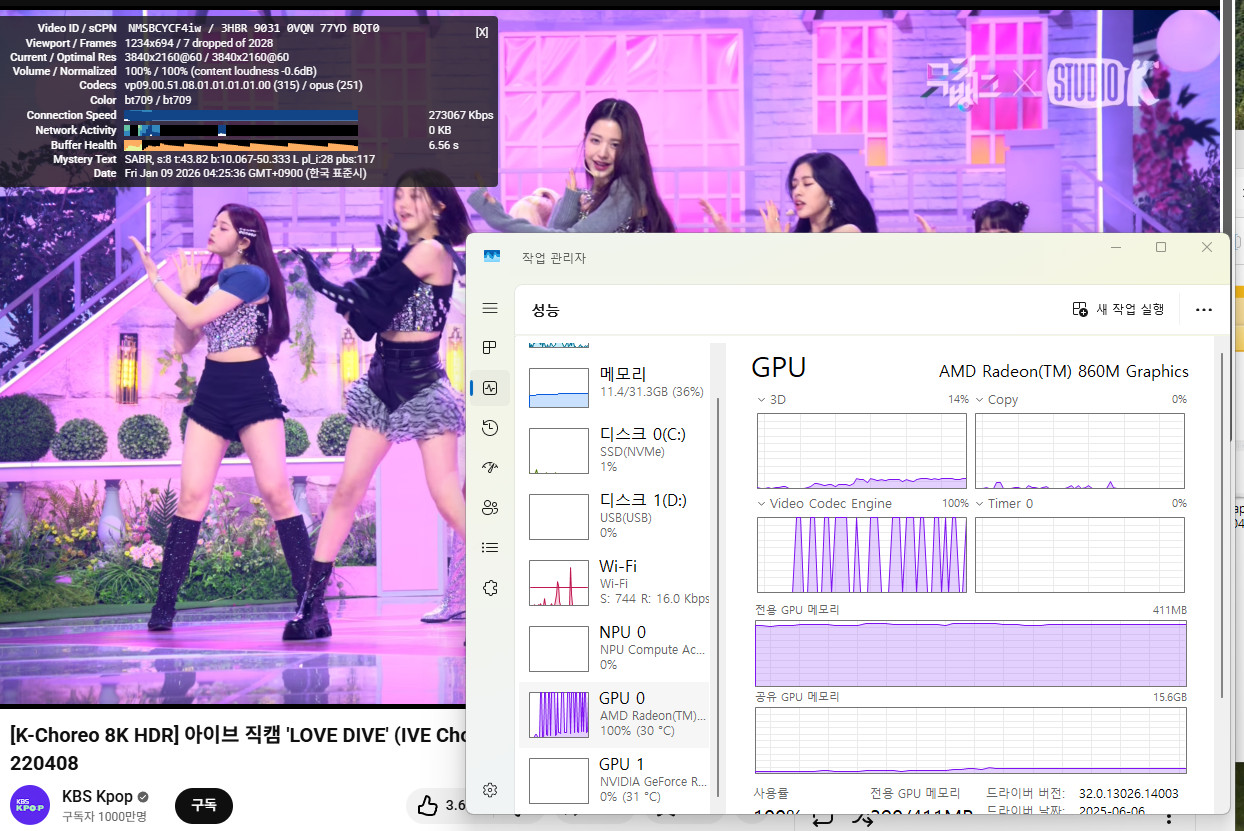This screenshot has width=1244, height=831.
Task: Click 새 작업 실행 button
Action: [1118, 309]
